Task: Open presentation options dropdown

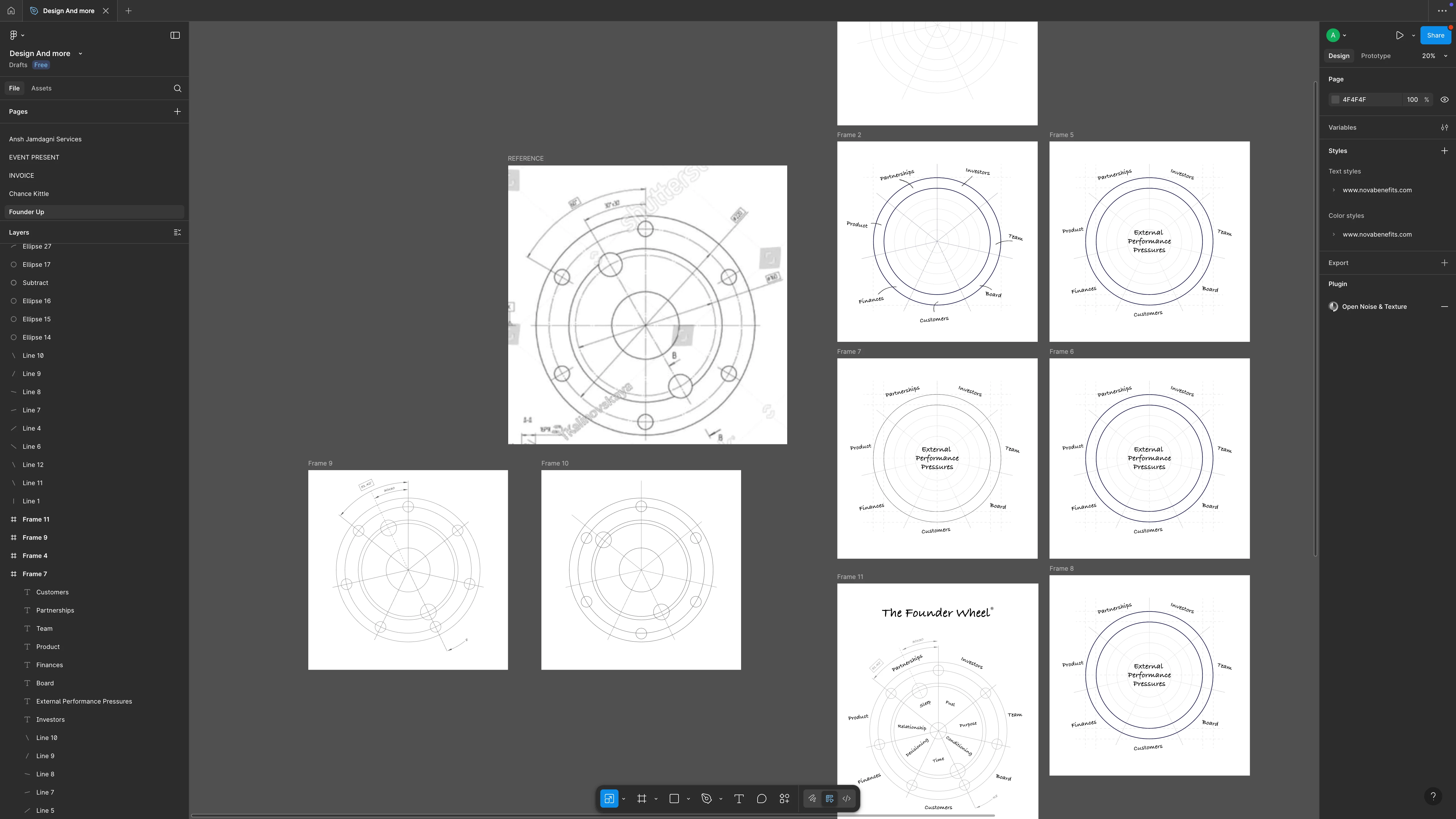Action: tap(1414, 35)
